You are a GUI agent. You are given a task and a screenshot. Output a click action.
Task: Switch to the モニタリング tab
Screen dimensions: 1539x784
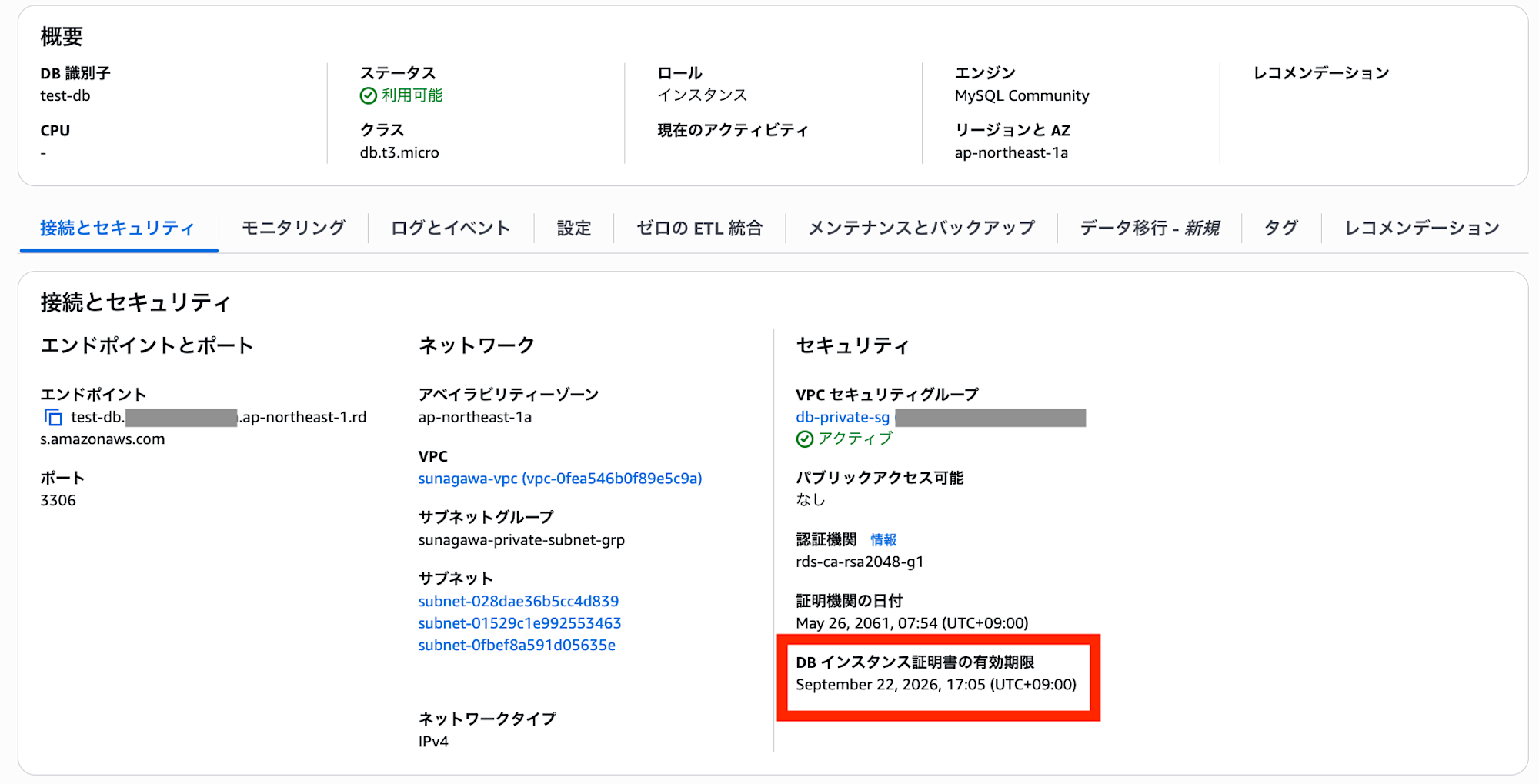[293, 229]
